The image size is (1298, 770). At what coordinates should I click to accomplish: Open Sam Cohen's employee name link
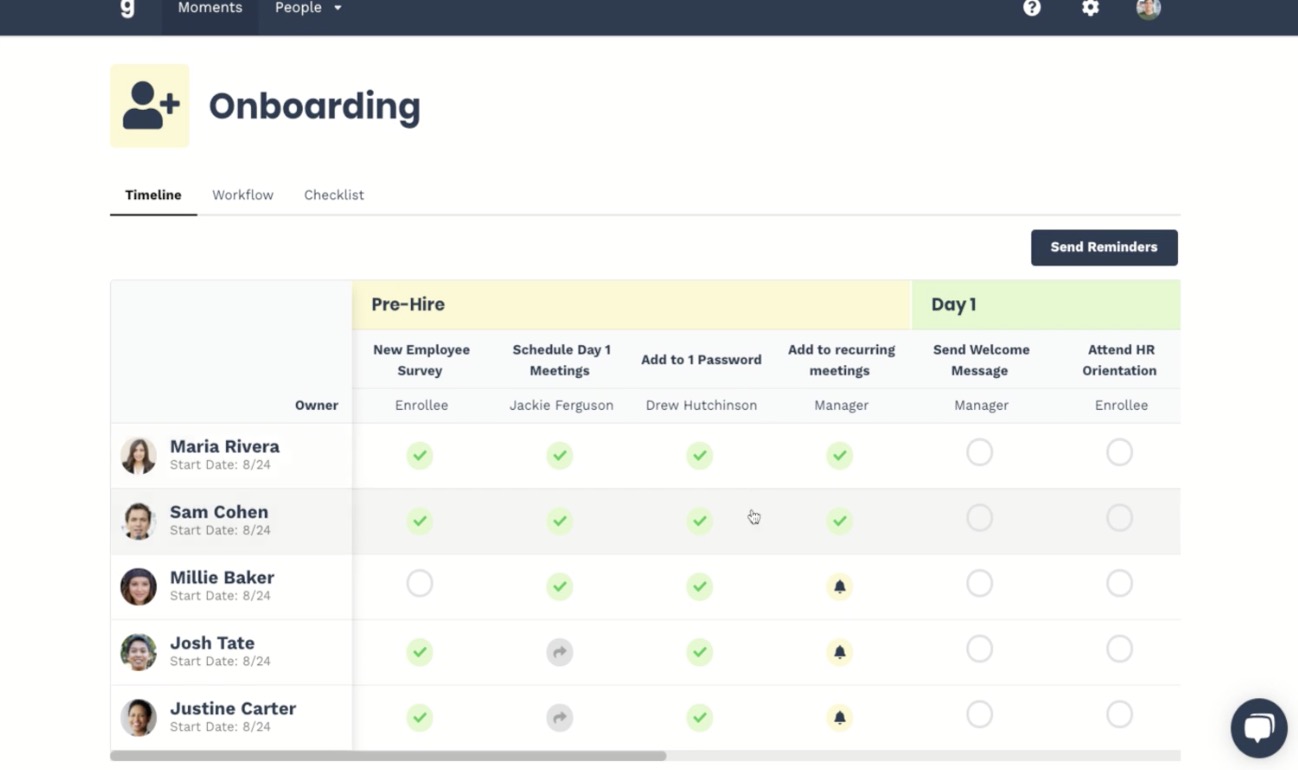(219, 512)
